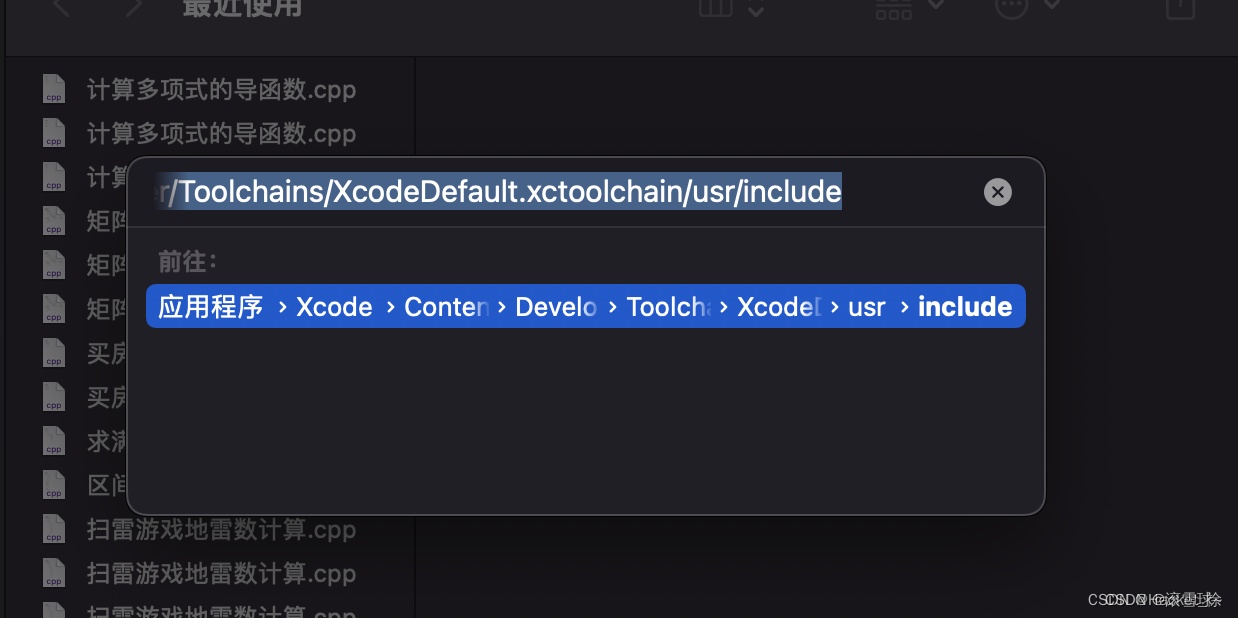Expand the view mode chevron dropdown
This screenshot has height=618, width=1238.
[756, 10]
